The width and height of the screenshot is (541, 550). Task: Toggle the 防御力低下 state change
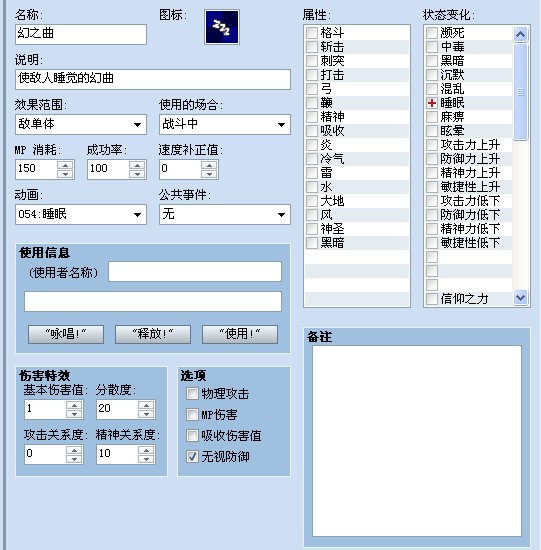pos(432,215)
